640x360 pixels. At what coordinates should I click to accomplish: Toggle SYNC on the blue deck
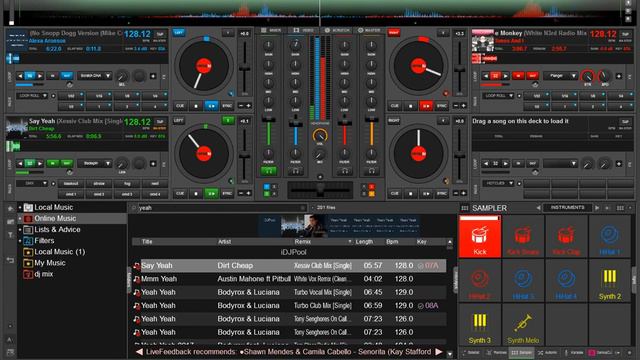[x=227, y=106]
